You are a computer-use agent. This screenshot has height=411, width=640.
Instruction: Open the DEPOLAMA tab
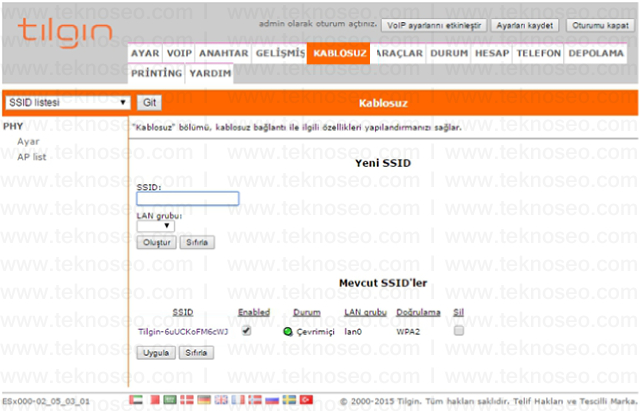point(596,53)
